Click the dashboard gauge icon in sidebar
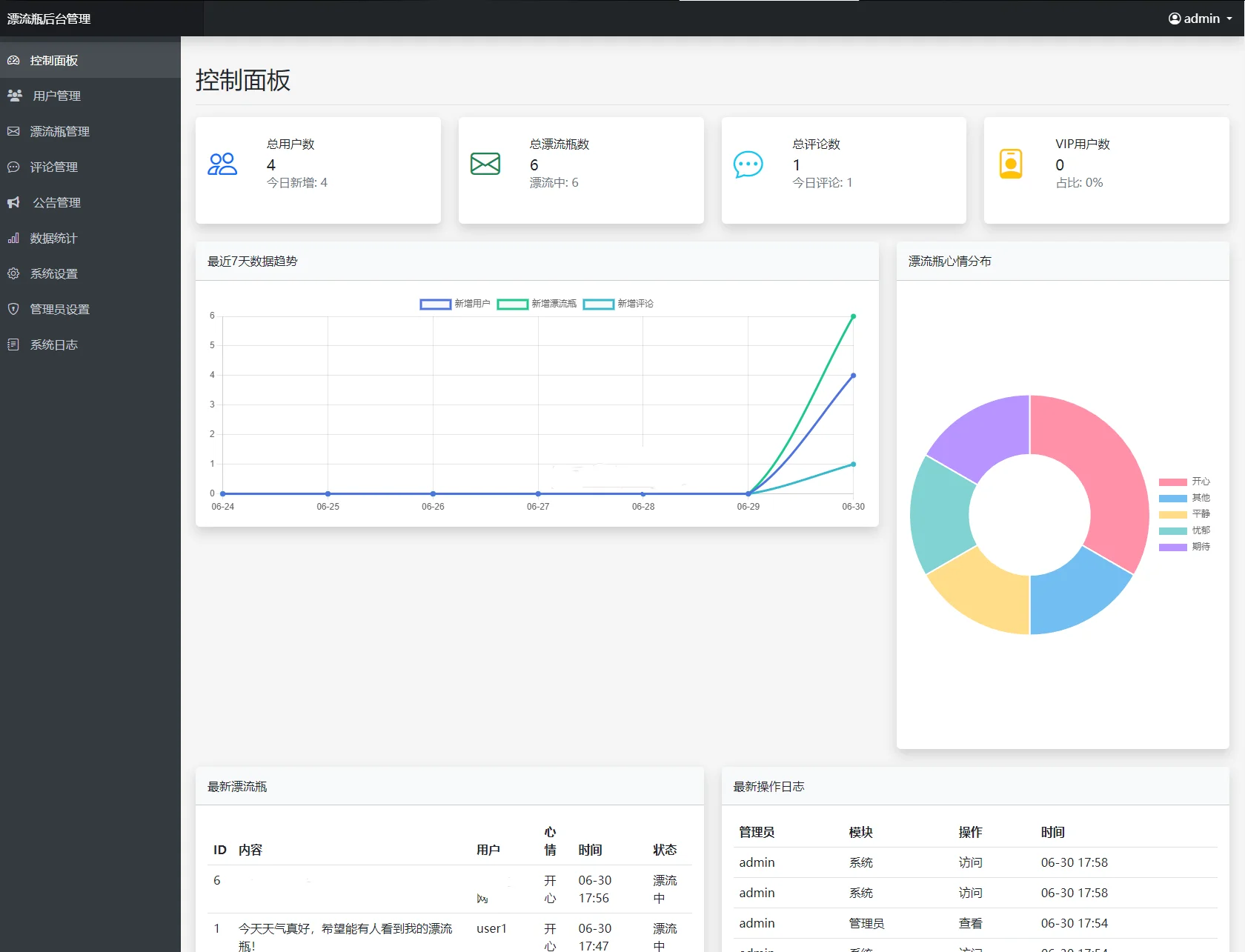This screenshot has width=1245, height=952. (13, 60)
